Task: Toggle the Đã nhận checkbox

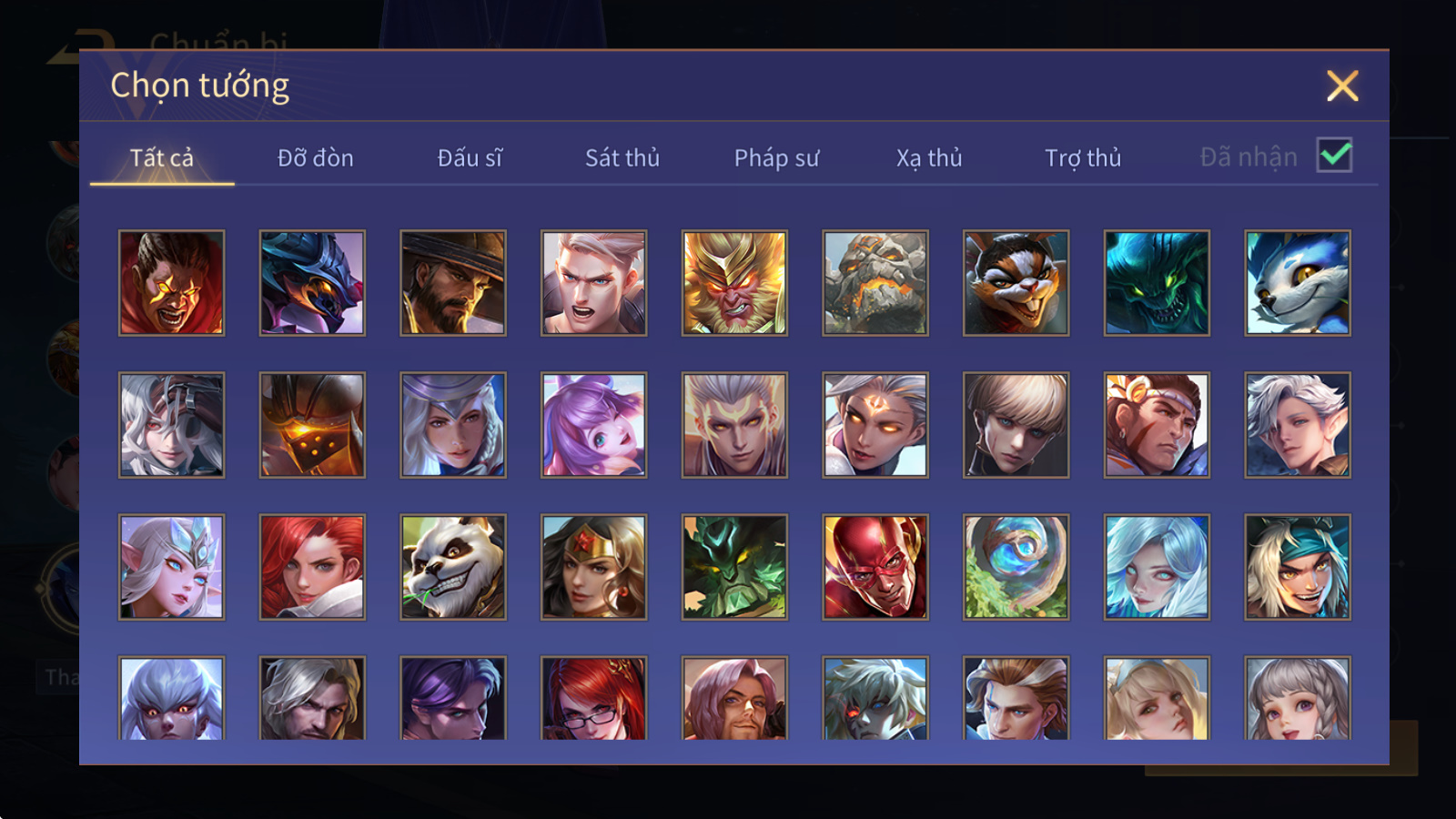Action: (1334, 156)
